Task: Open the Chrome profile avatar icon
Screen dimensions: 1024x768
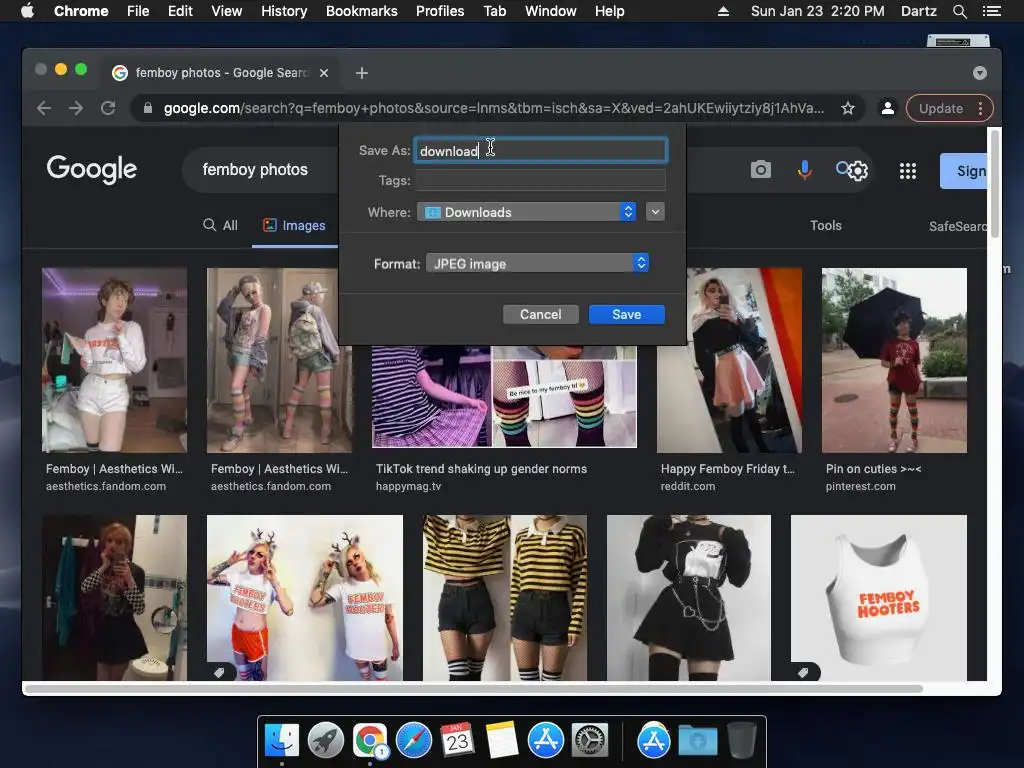Action: (888, 108)
